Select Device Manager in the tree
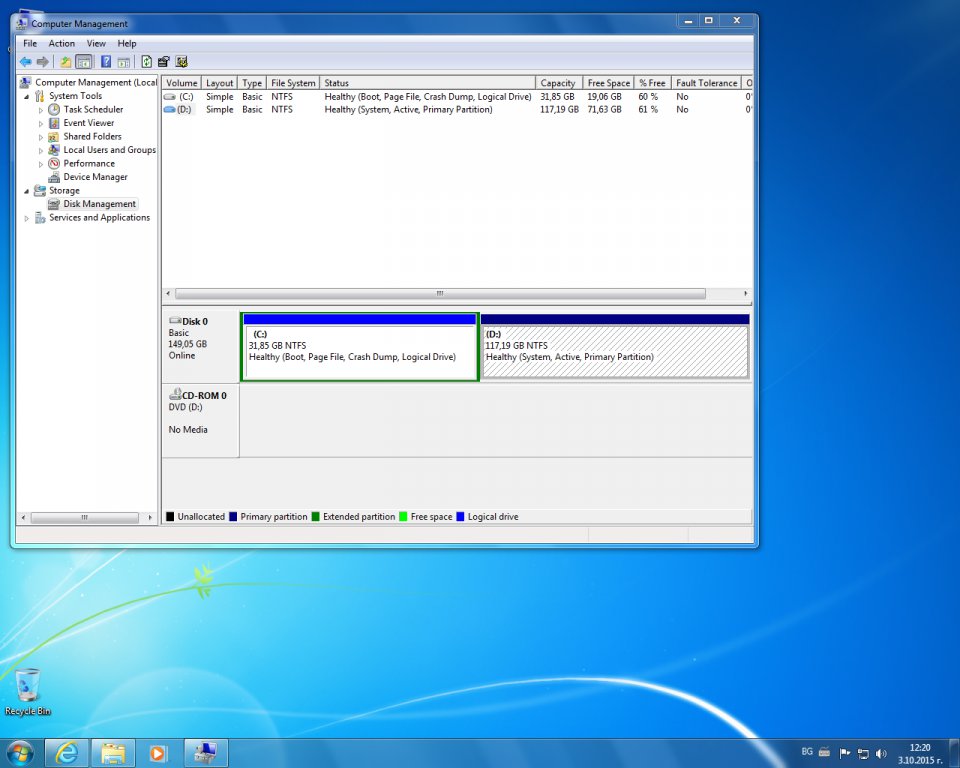The width and height of the screenshot is (960, 768). click(x=95, y=177)
